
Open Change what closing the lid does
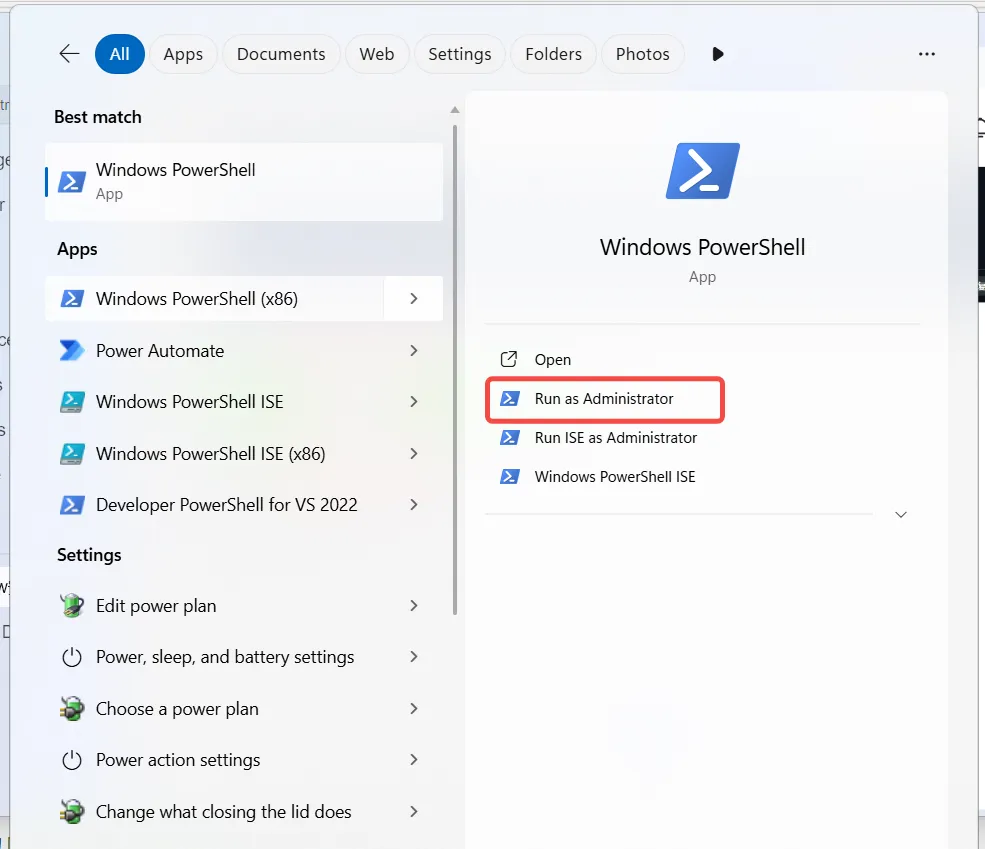click(x=244, y=811)
